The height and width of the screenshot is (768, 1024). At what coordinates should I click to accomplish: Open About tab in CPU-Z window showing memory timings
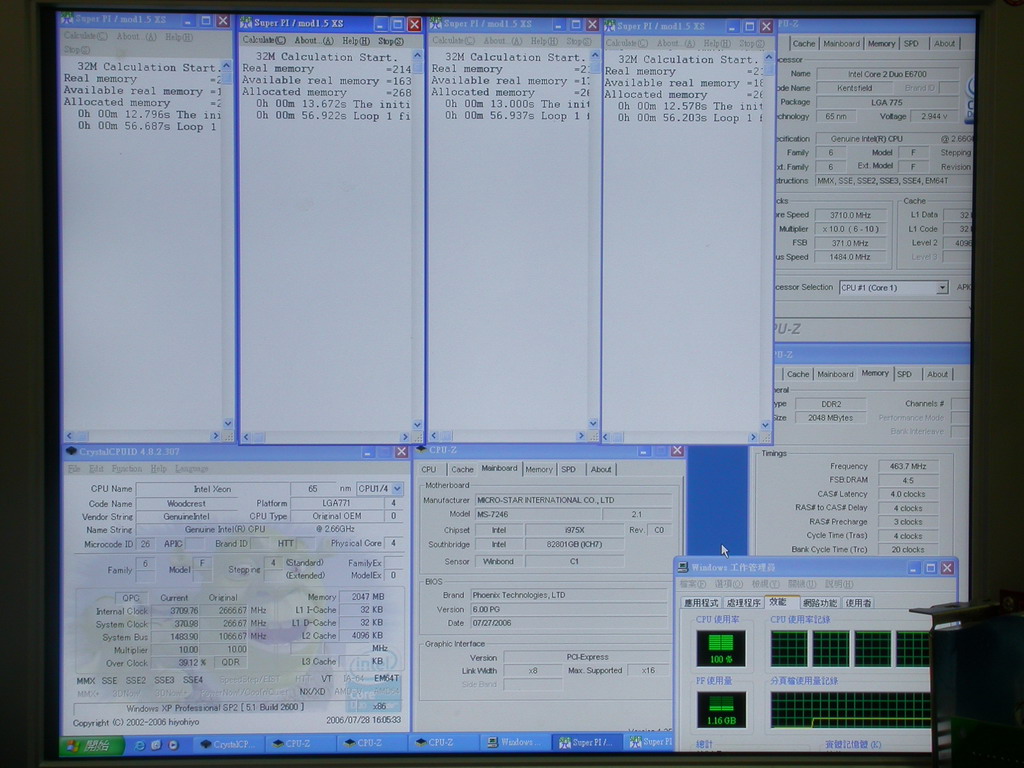[x=937, y=374]
